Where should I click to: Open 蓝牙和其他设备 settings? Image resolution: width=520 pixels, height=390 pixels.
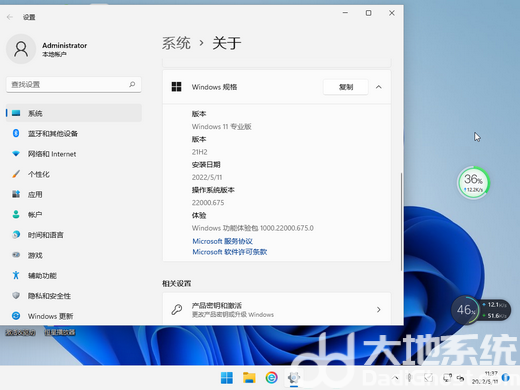point(74,133)
